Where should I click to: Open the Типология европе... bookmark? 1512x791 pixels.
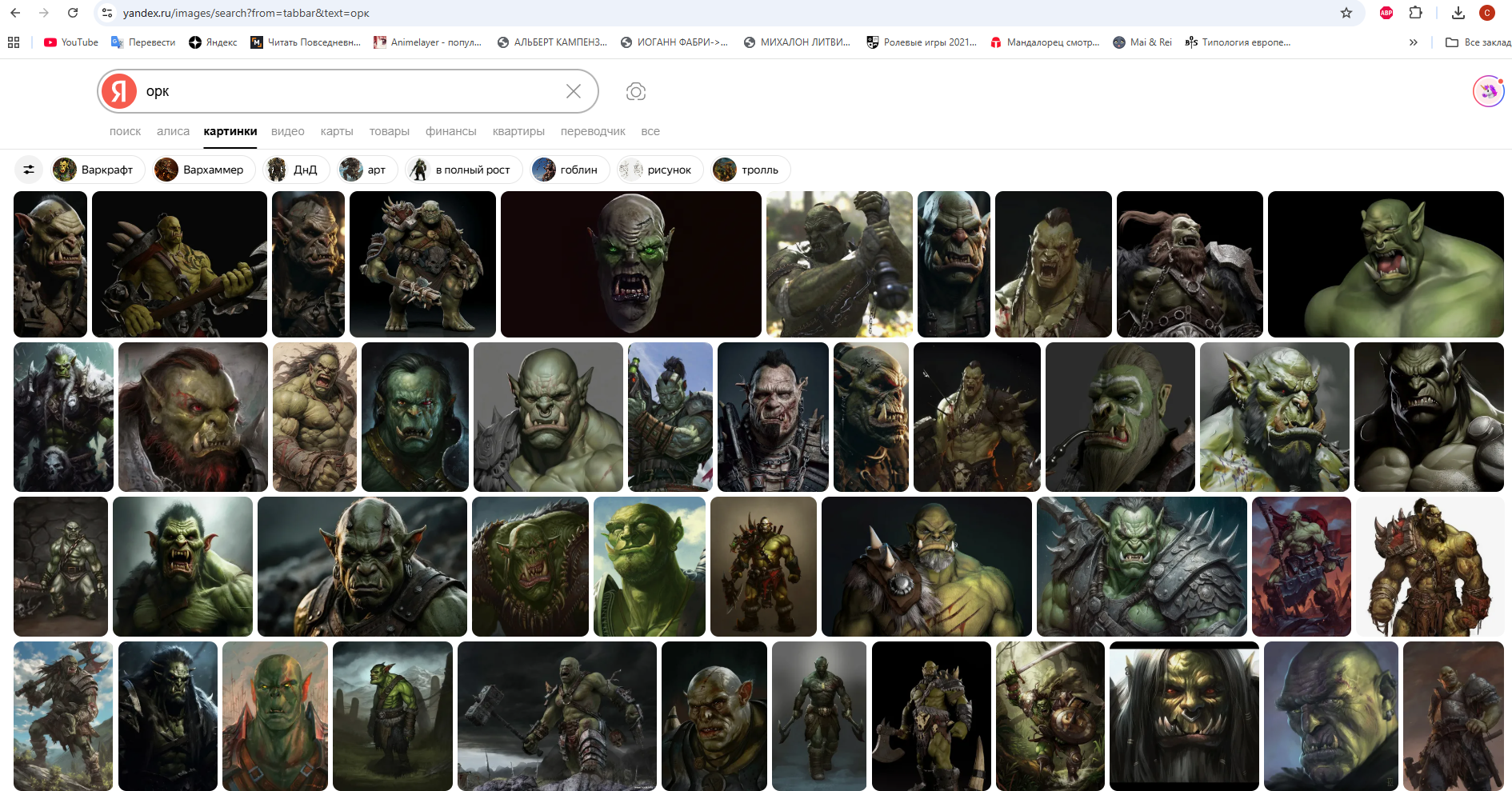point(1238,42)
